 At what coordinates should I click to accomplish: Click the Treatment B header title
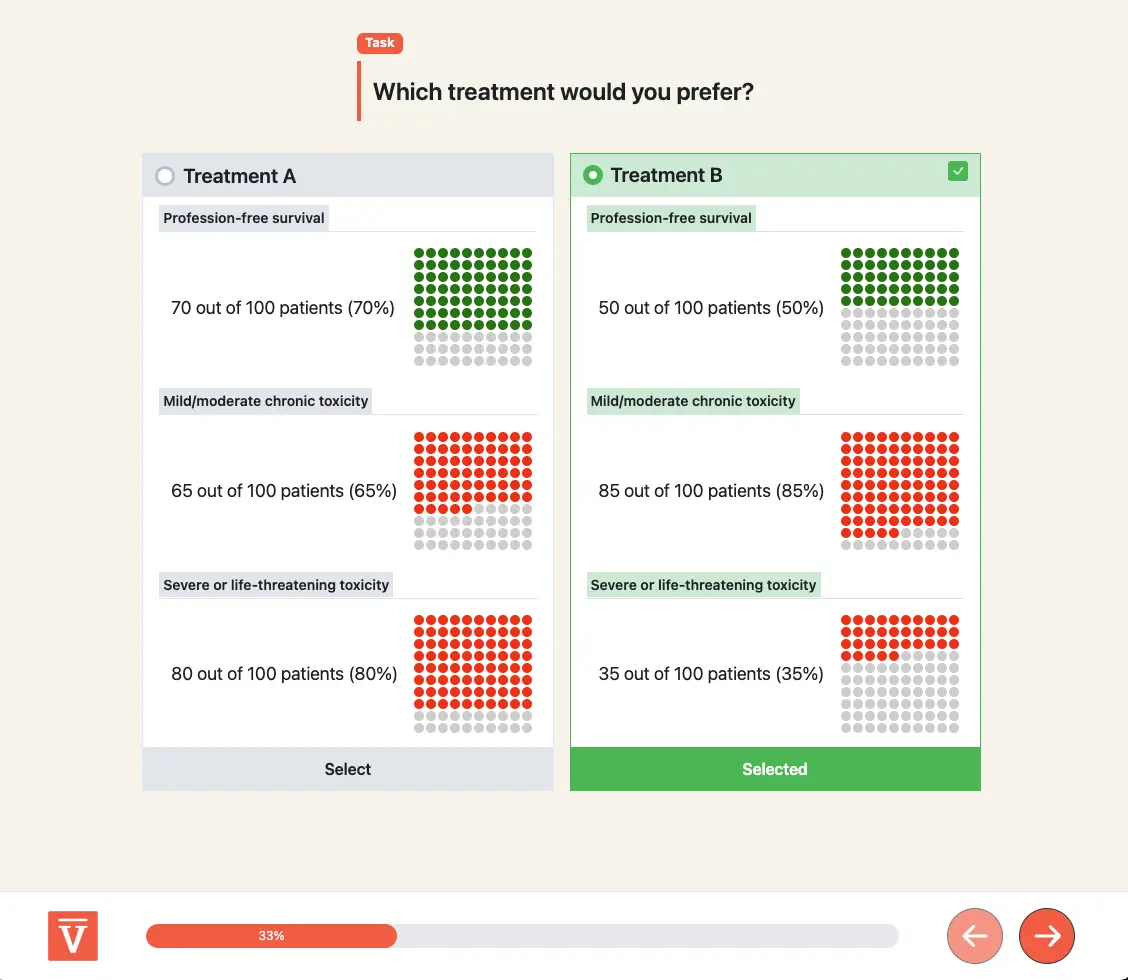coord(666,175)
